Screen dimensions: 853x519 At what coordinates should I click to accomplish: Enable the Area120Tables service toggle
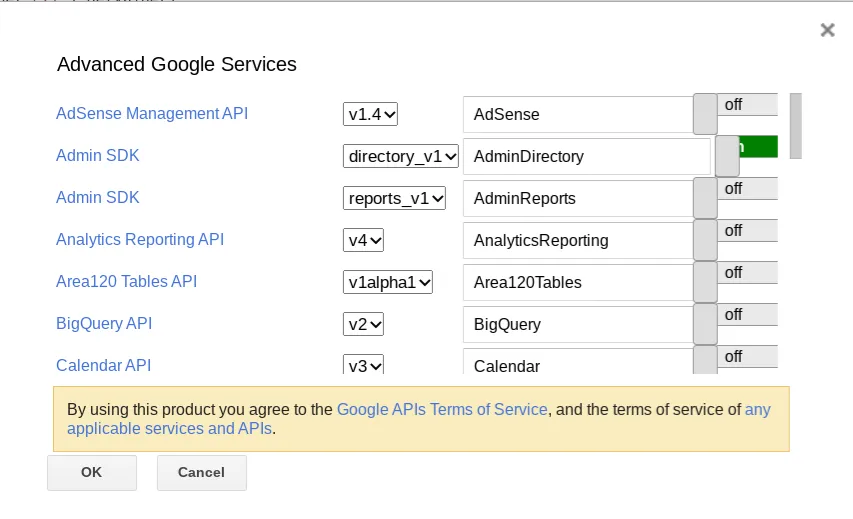click(x=735, y=281)
